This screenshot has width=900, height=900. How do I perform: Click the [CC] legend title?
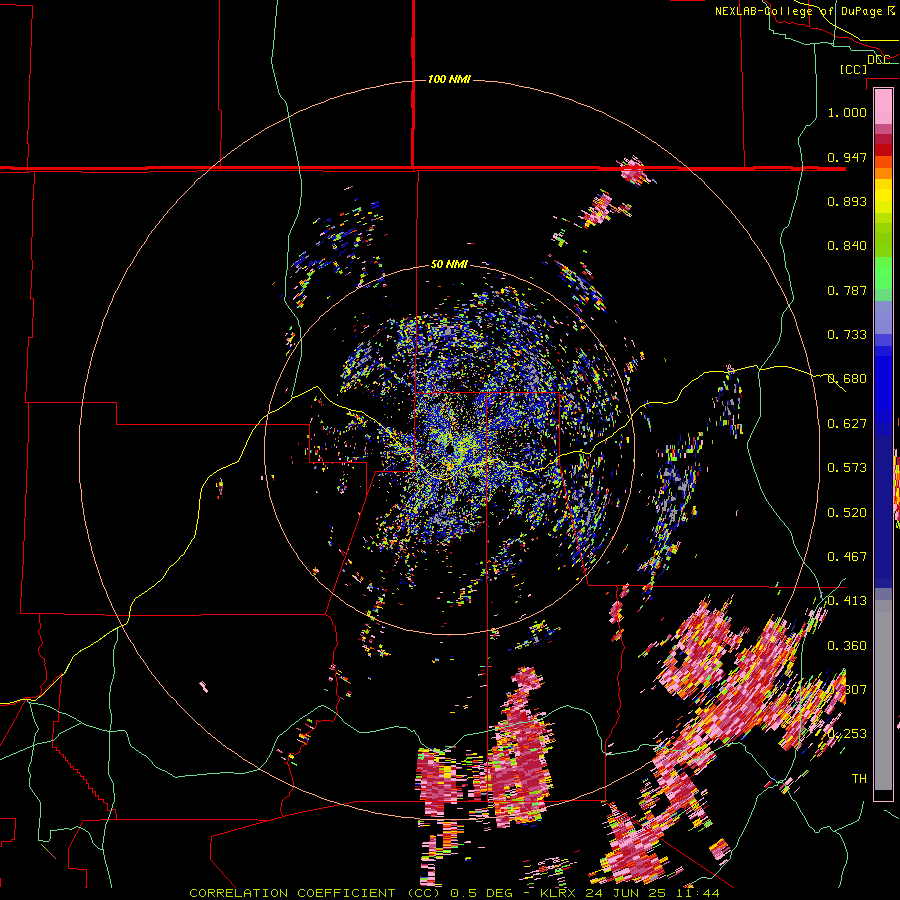pyautogui.click(x=853, y=69)
